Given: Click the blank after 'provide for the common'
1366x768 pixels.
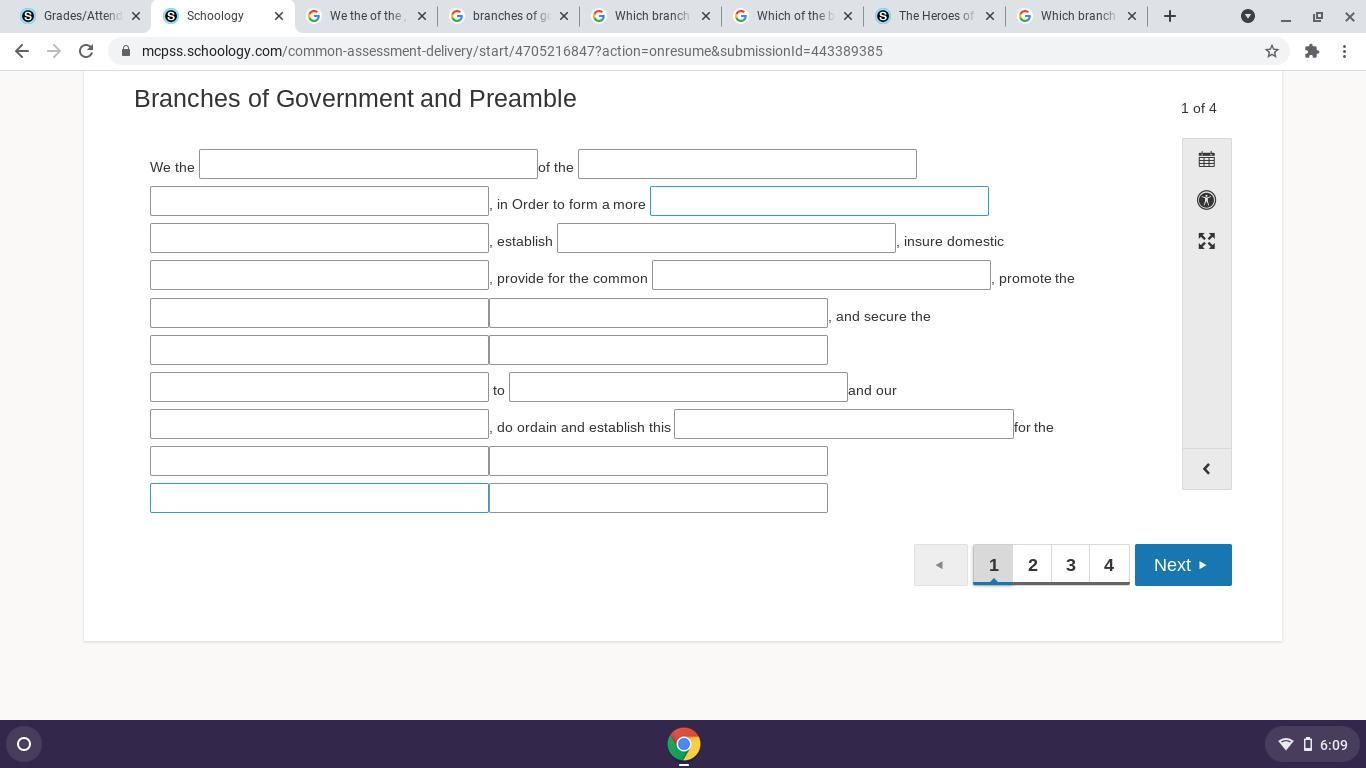Looking at the screenshot, I should [x=821, y=275].
